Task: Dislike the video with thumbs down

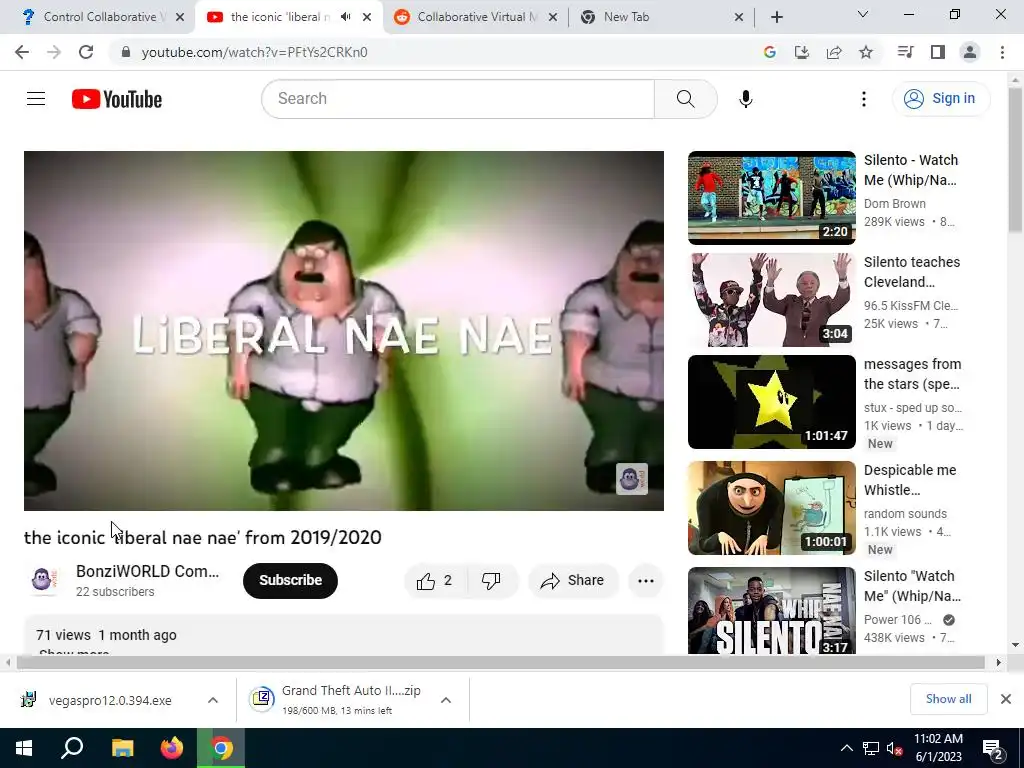Action: [x=491, y=581]
